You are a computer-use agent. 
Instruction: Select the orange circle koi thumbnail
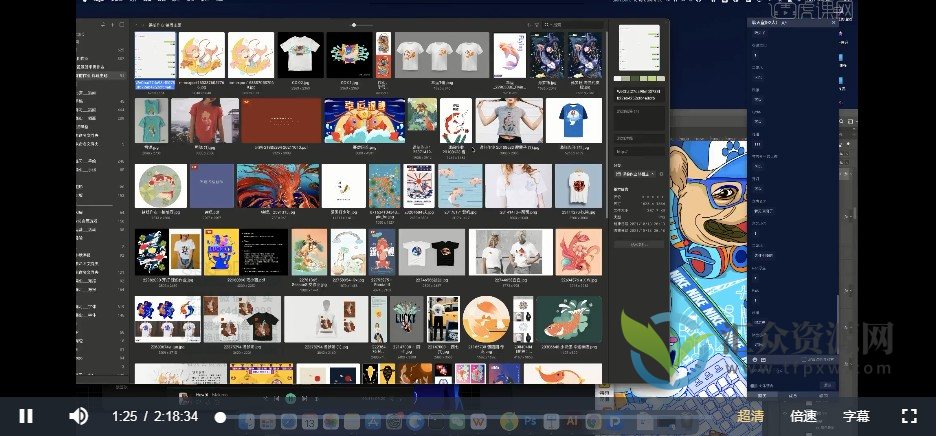[486, 319]
